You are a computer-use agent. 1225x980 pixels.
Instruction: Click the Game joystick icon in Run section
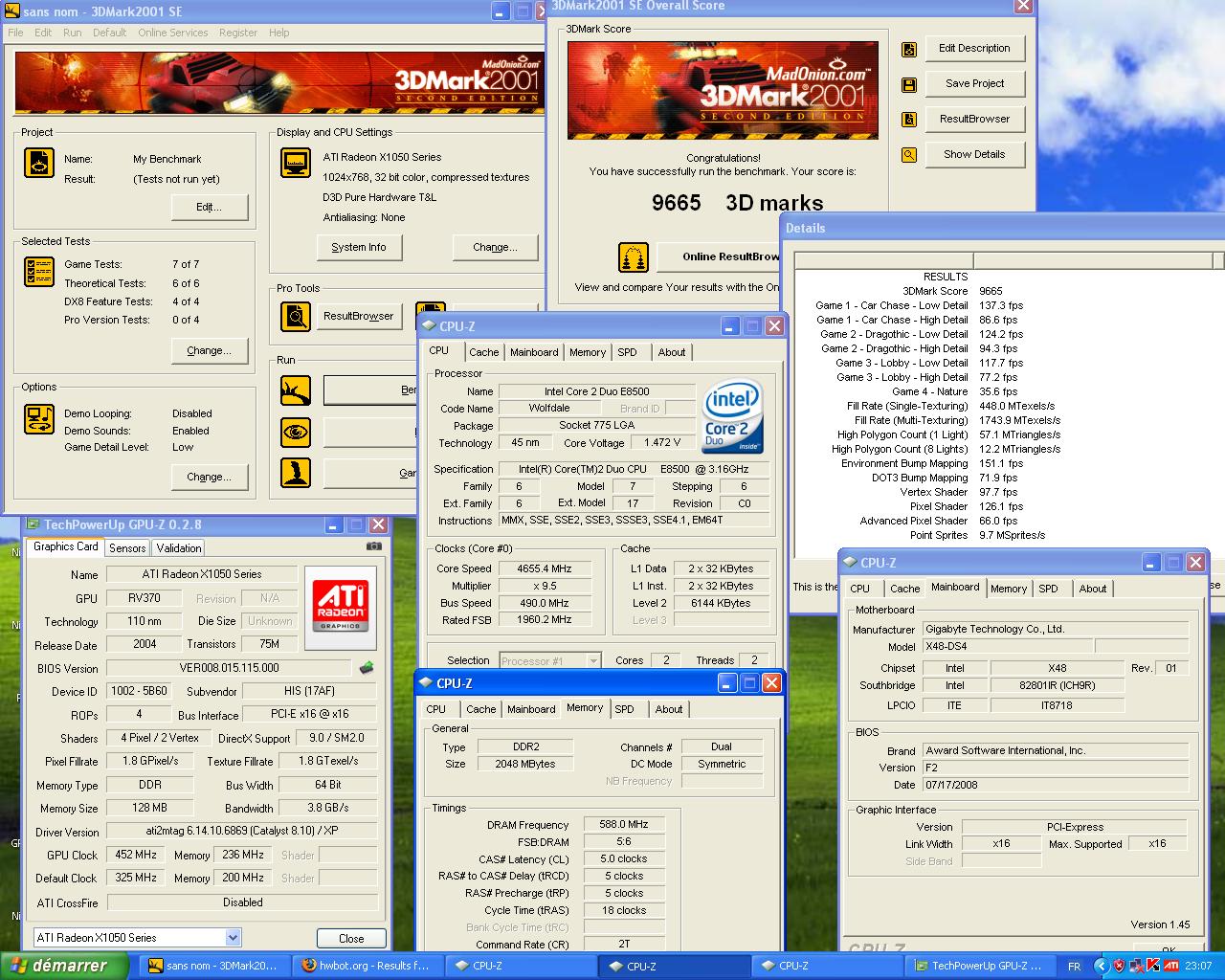click(x=296, y=473)
